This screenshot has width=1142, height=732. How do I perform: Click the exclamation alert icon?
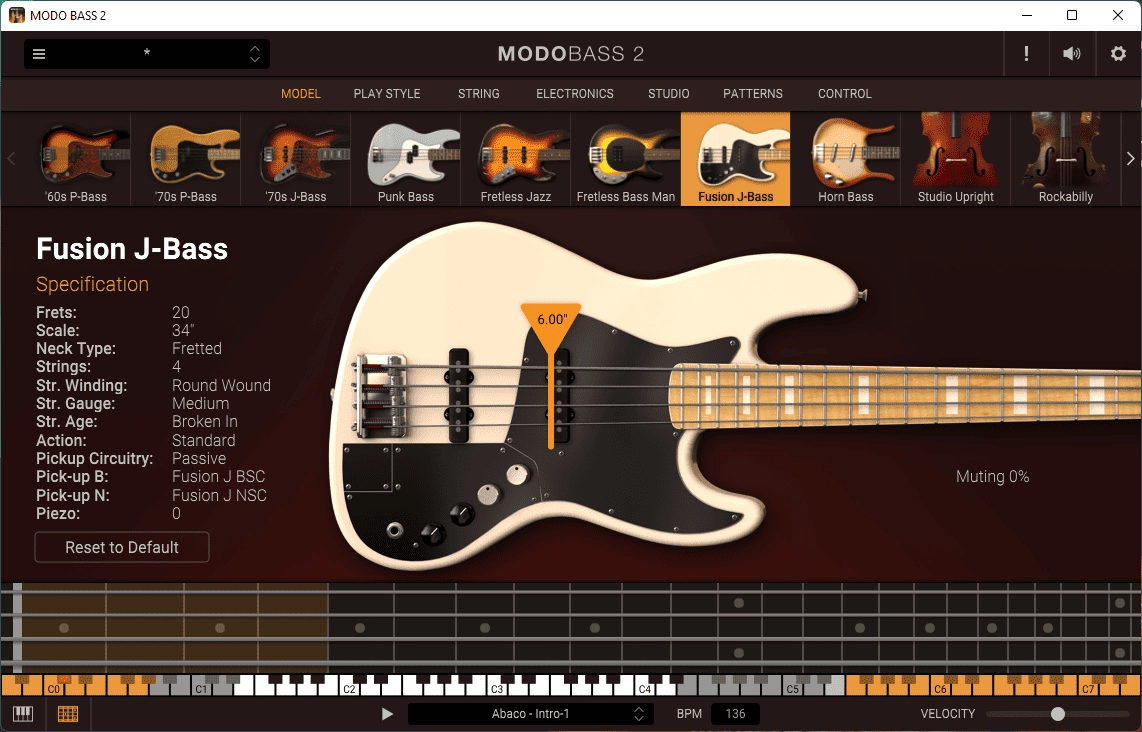(x=1026, y=53)
